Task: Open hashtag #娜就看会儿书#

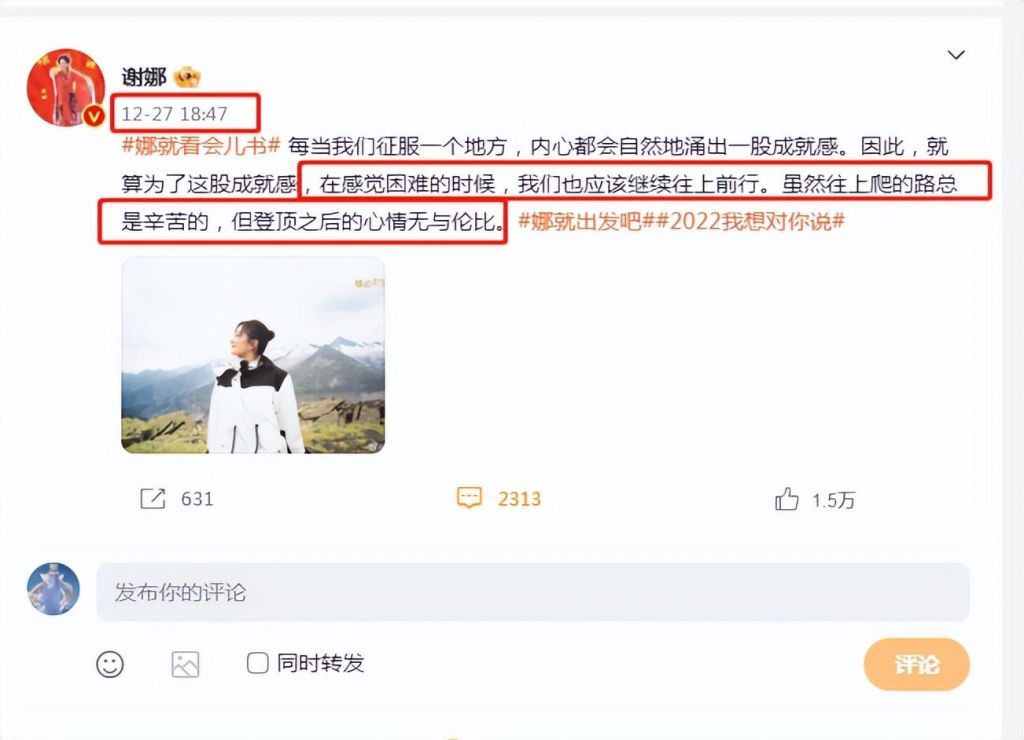Action: [x=201, y=146]
